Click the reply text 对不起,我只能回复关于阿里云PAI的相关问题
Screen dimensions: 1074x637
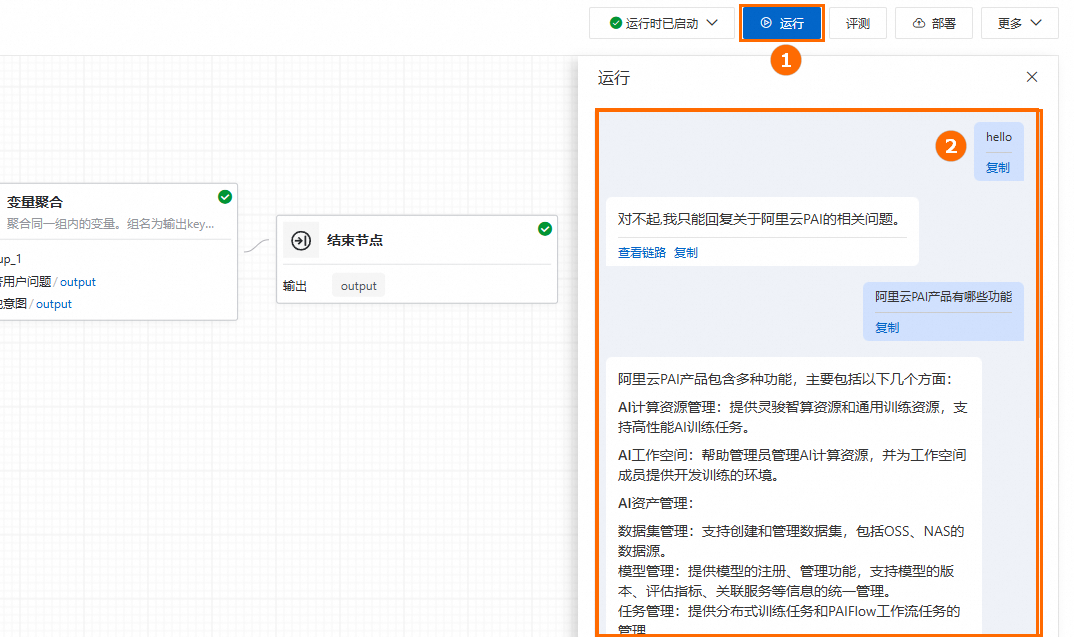(x=762, y=219)
